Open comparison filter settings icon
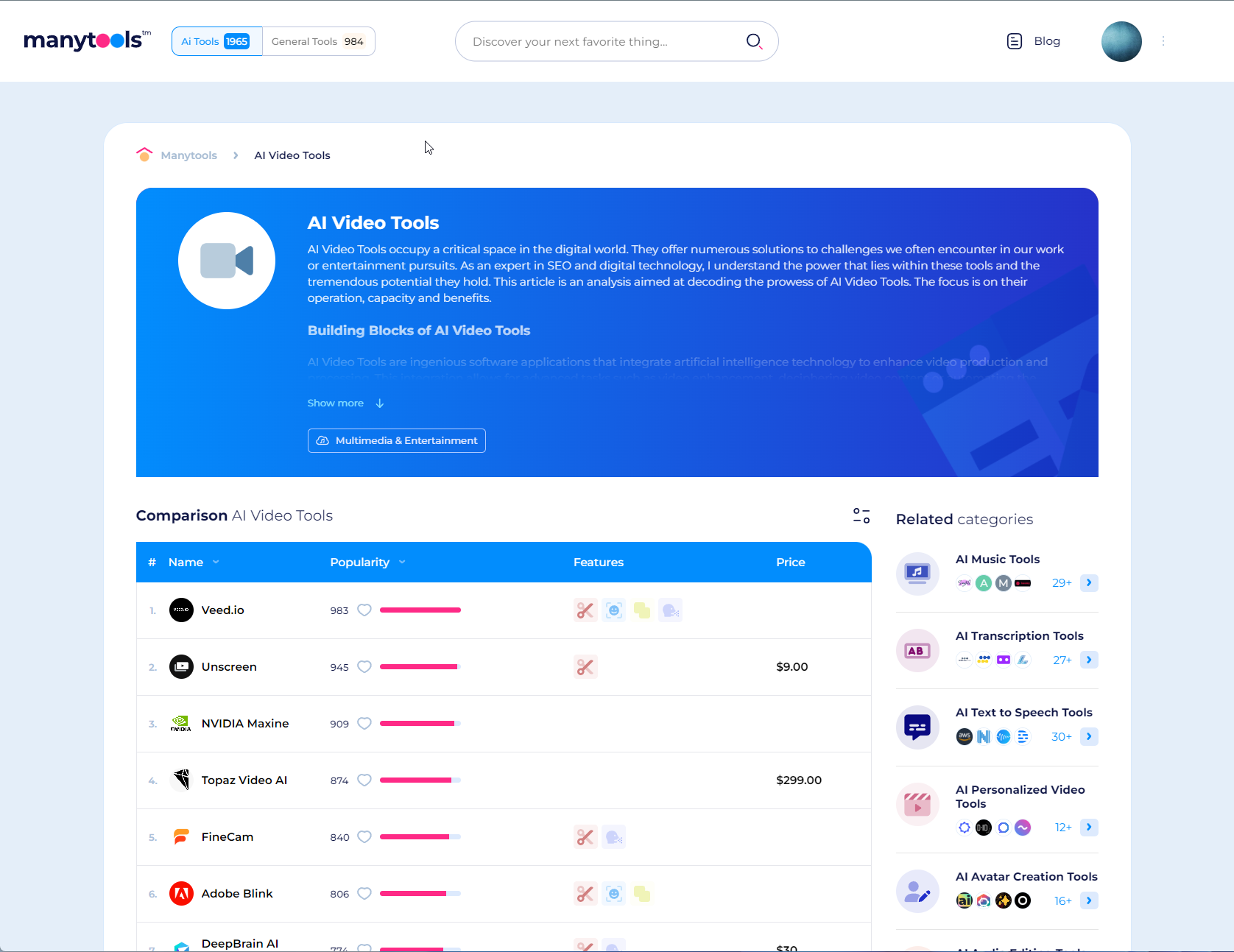 [x=861, y=515]
